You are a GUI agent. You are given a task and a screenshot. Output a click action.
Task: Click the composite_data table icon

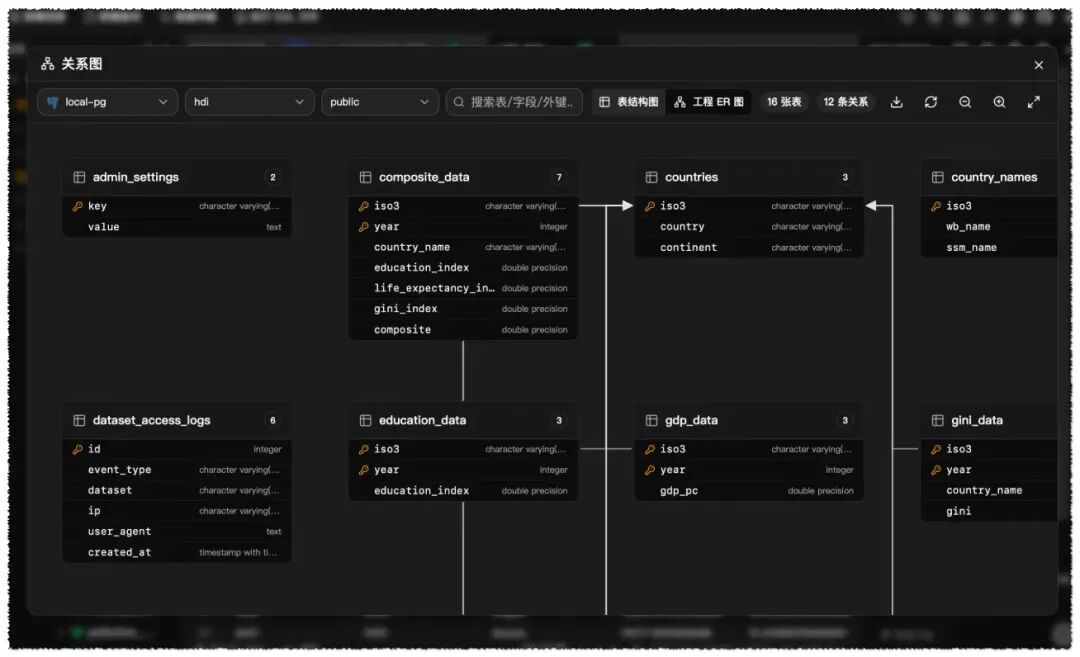(x=365, y=177)
